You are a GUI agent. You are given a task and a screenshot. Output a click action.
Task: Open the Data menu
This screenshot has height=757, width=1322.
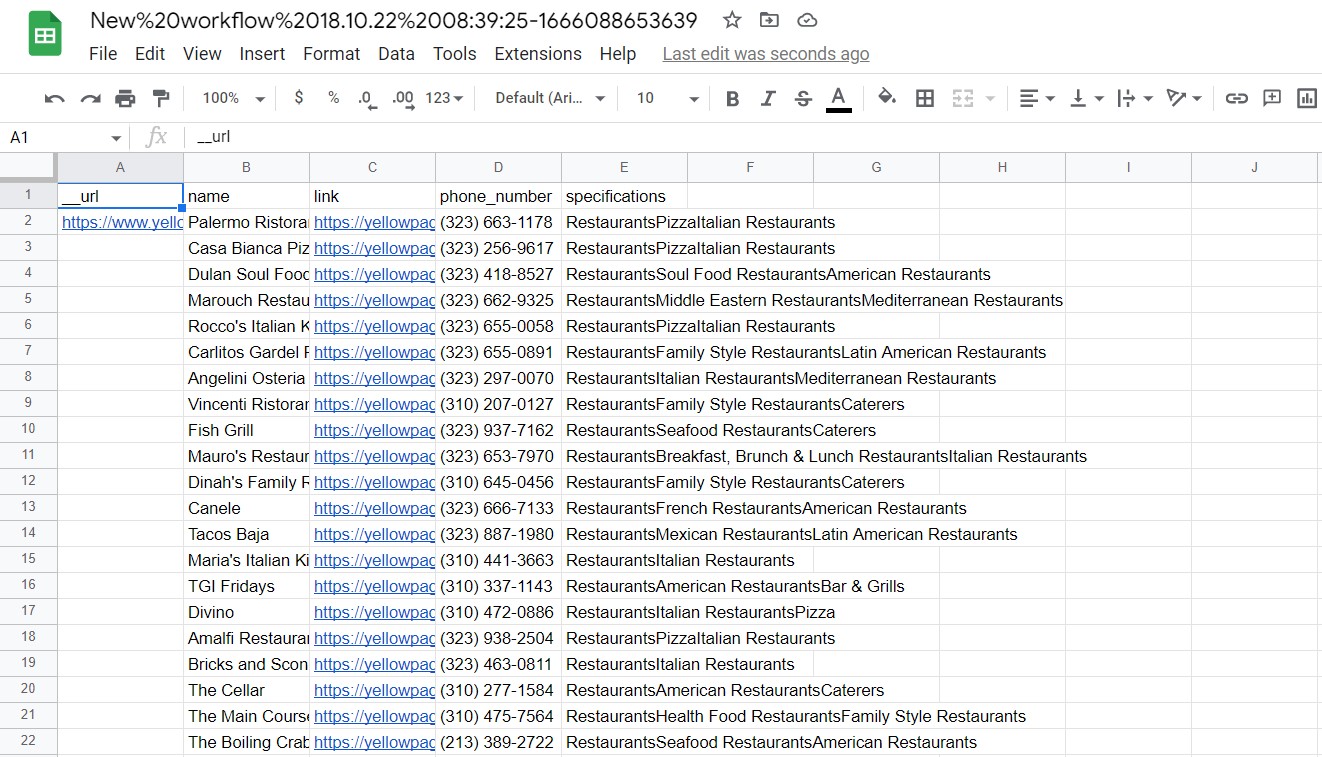(x=396, y=54)
